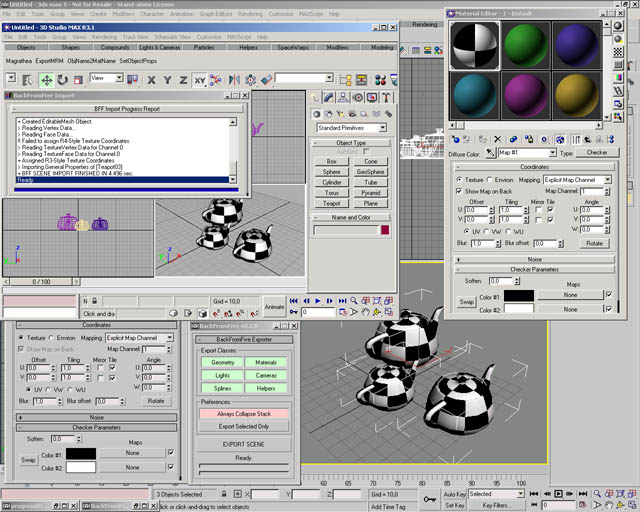Viewport: 640px width, 512px height.
Task: Click the Teapot primitive button
Action: [x=332, y=203]
